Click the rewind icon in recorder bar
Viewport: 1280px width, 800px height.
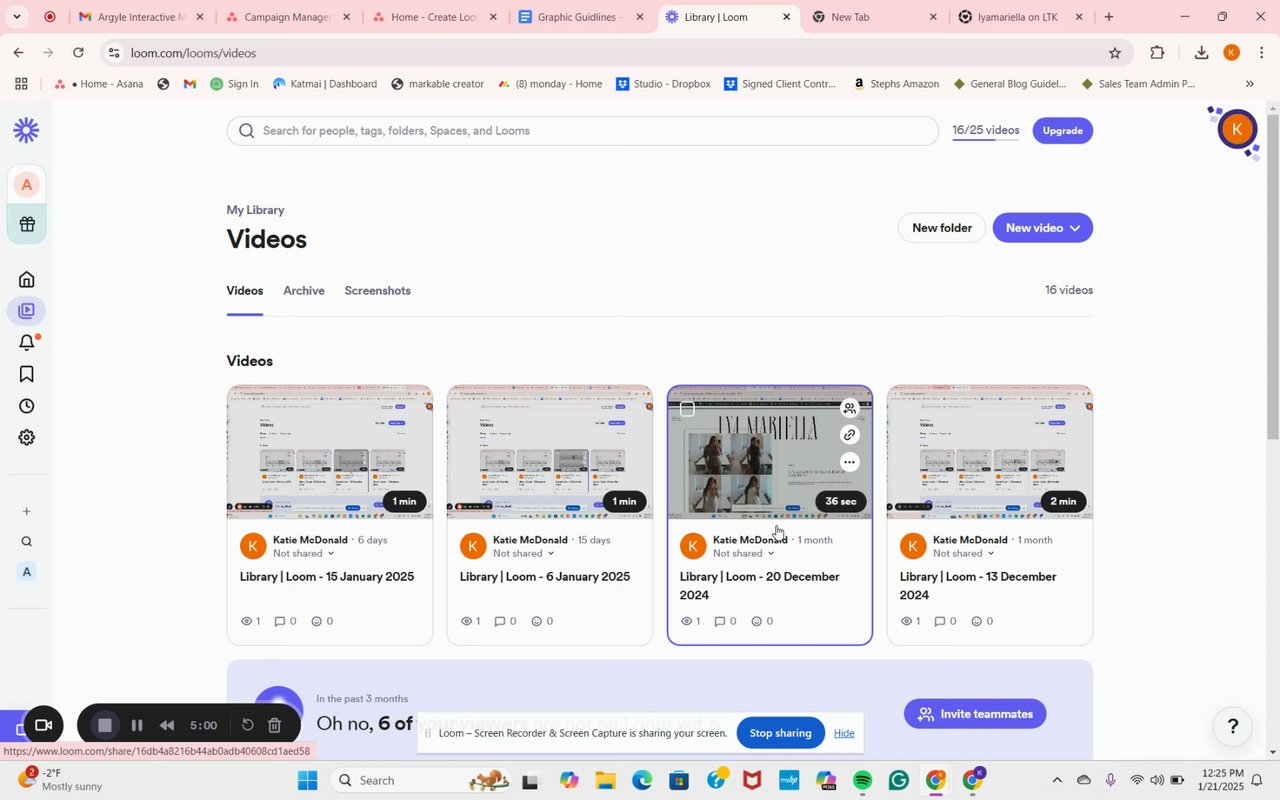coord(167,725)
